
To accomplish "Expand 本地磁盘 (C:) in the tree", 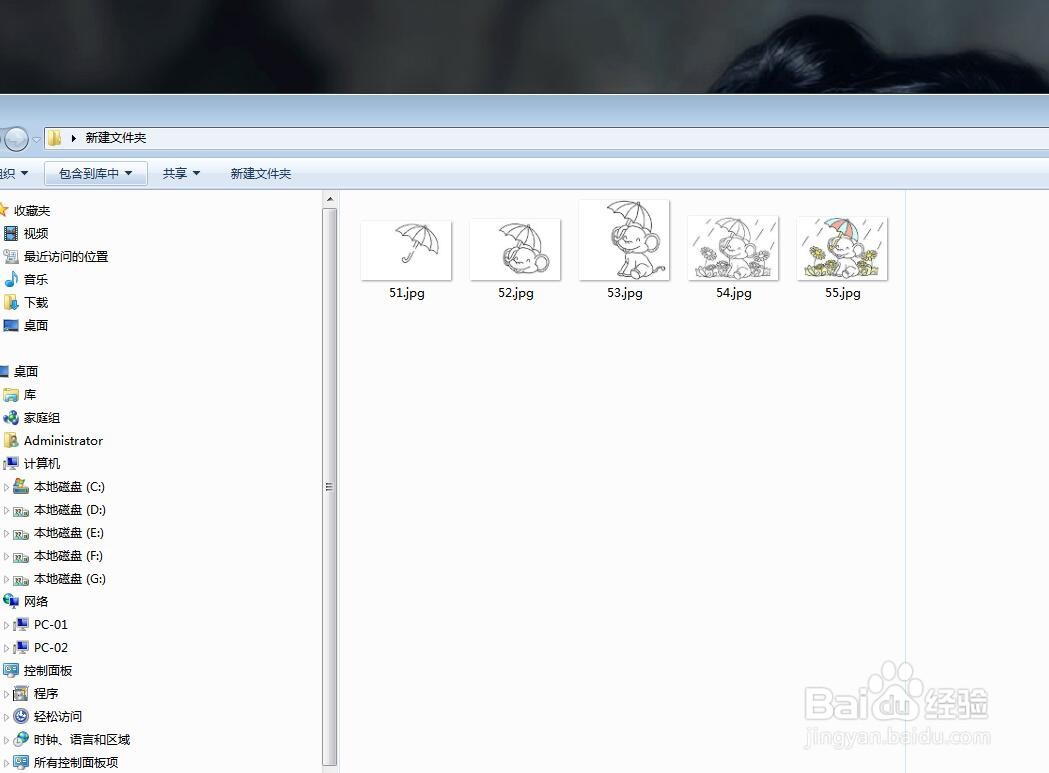I will [x=8, y=486].
